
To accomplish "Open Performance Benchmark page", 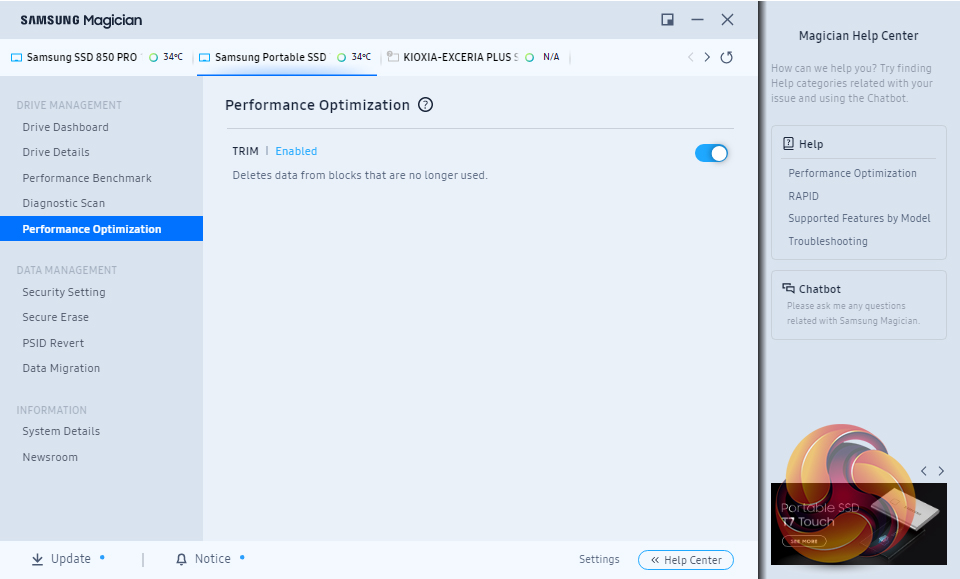I will pos(87,178).
